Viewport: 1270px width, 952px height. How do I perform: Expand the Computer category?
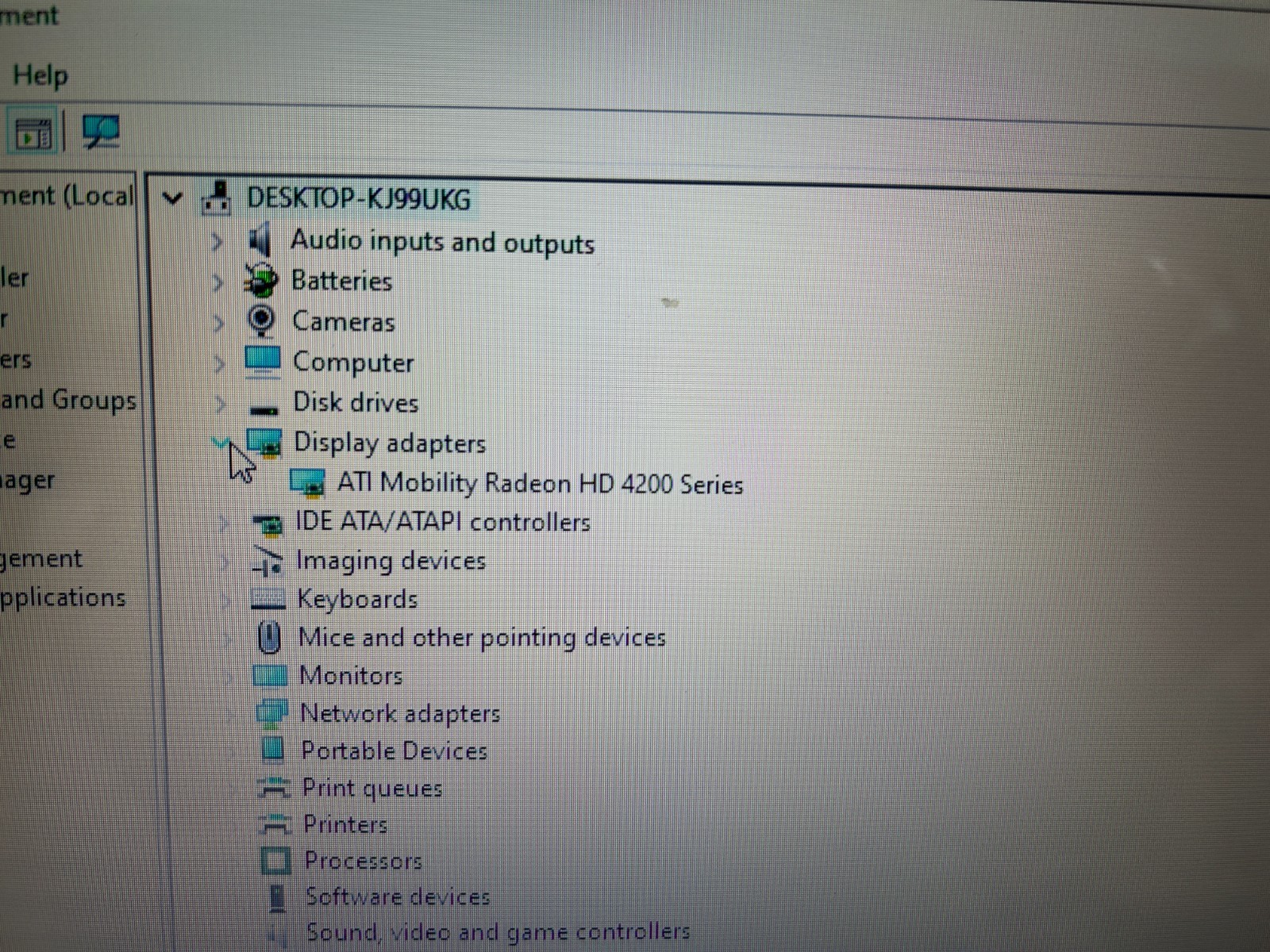pyautogui.click(x=219, y=363)
